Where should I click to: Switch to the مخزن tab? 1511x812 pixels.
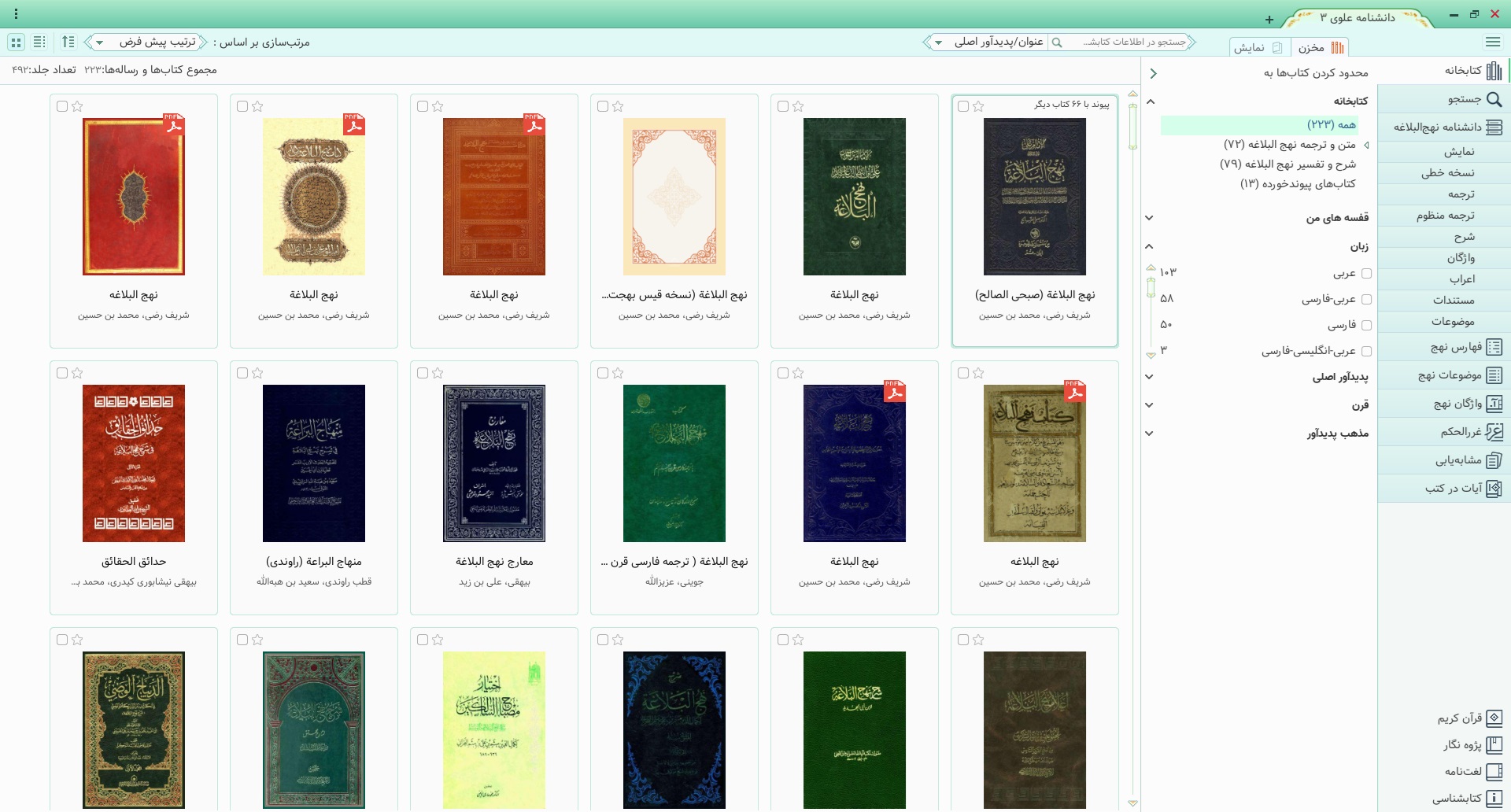click(1321, 48)
